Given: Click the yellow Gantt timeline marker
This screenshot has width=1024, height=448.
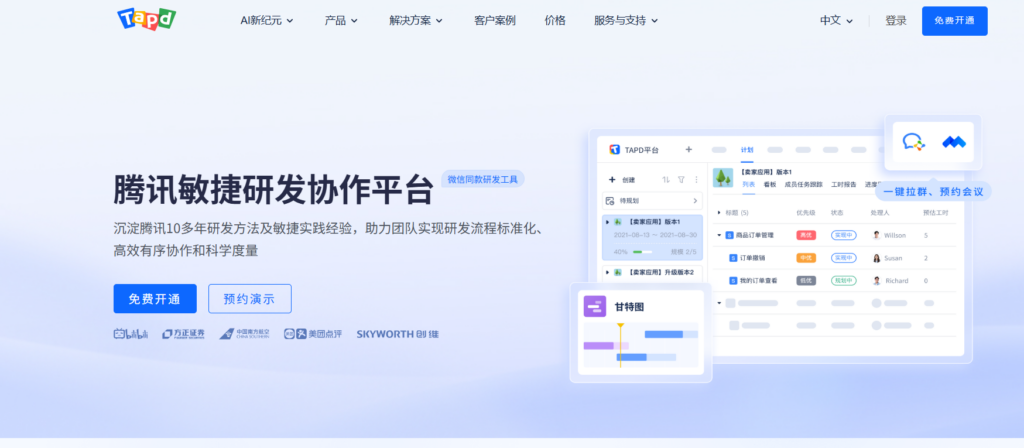Looking at the screenshot, I should pyautogui.click(x=620, y=345).
